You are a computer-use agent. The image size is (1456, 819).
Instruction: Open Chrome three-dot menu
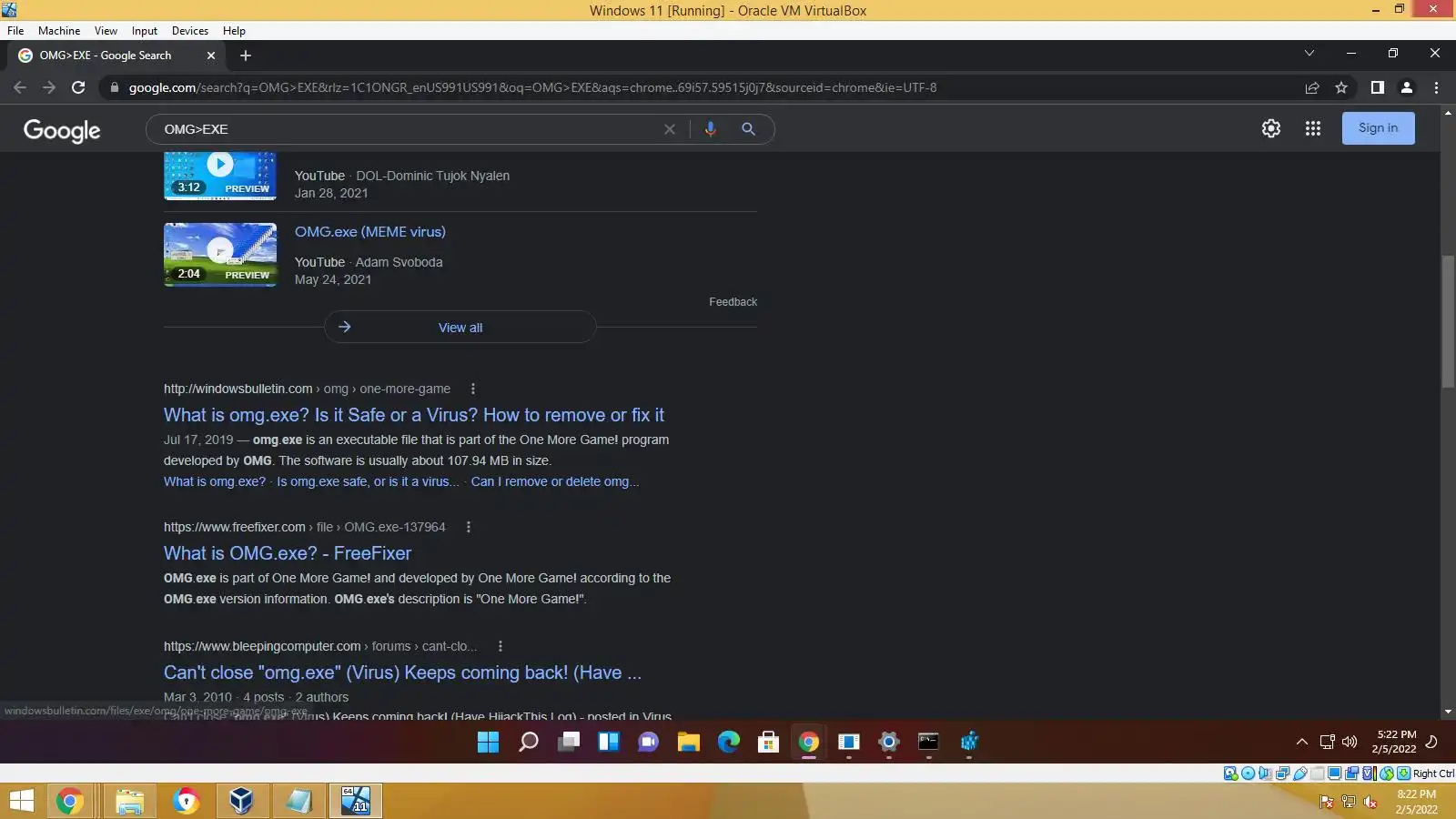tap(1436, 87)
